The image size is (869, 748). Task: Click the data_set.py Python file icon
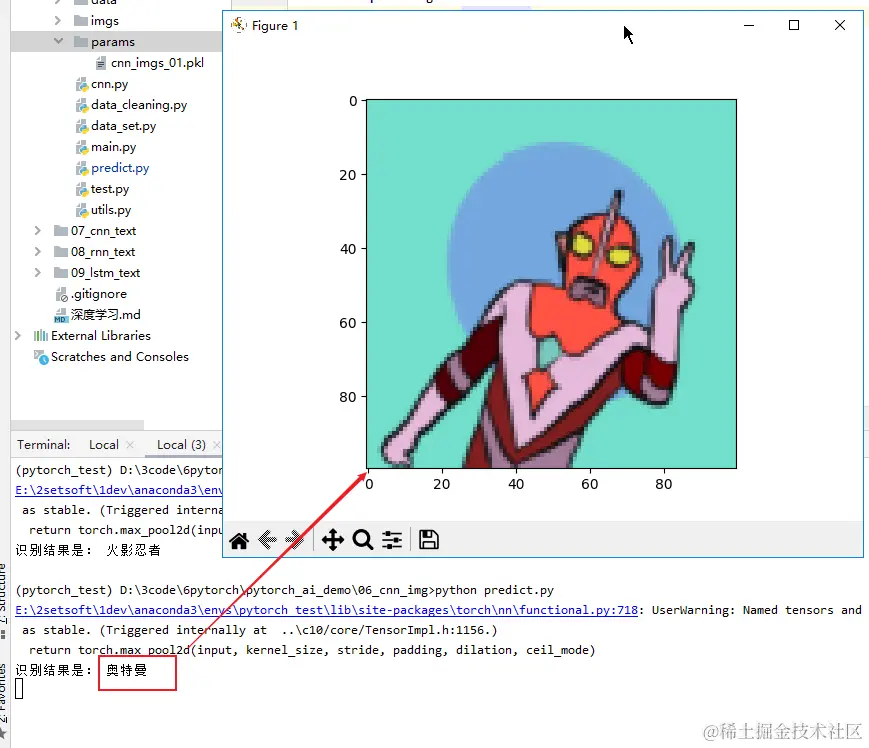click(82, 126)
